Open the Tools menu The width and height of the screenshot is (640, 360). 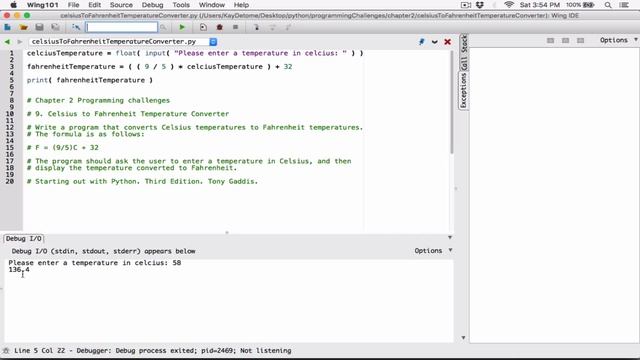click(181, 5)
